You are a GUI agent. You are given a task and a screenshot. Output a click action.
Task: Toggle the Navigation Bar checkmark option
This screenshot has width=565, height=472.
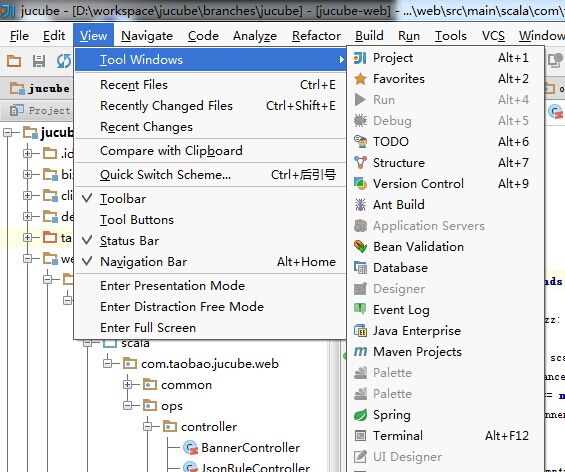[210, 262]
